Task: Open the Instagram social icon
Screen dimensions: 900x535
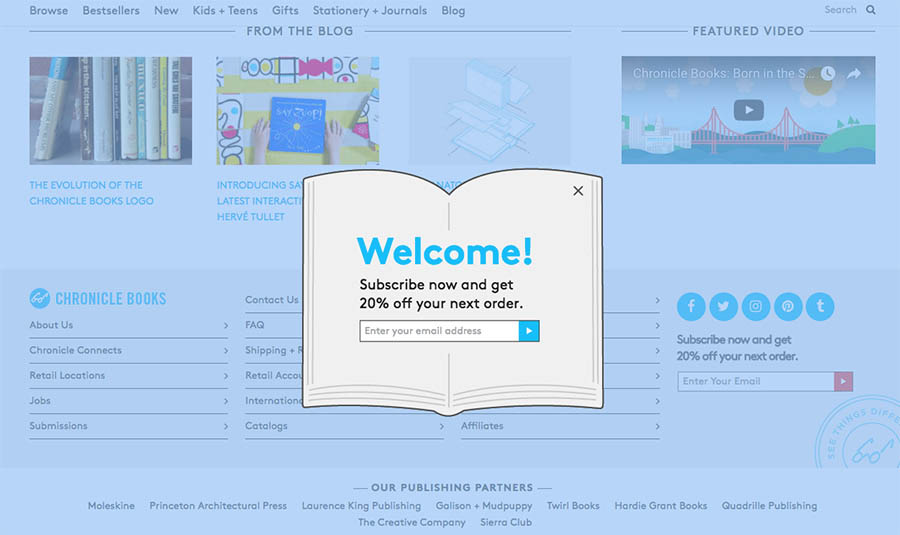Action: (x=755, y=307)
